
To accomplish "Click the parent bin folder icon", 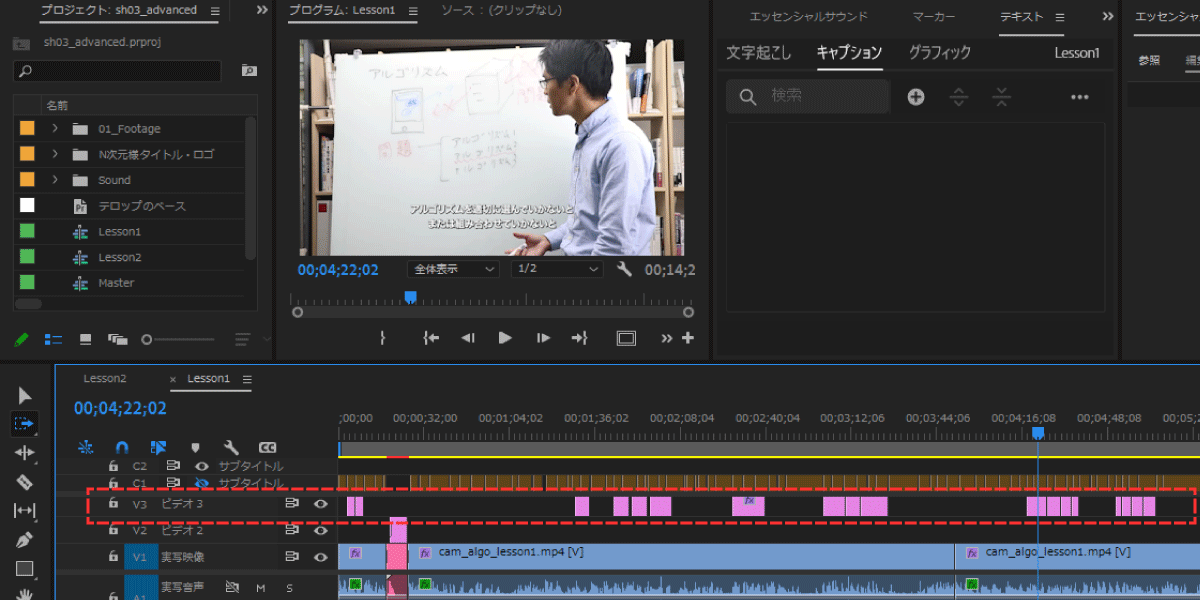I will (x=22, y=44).
